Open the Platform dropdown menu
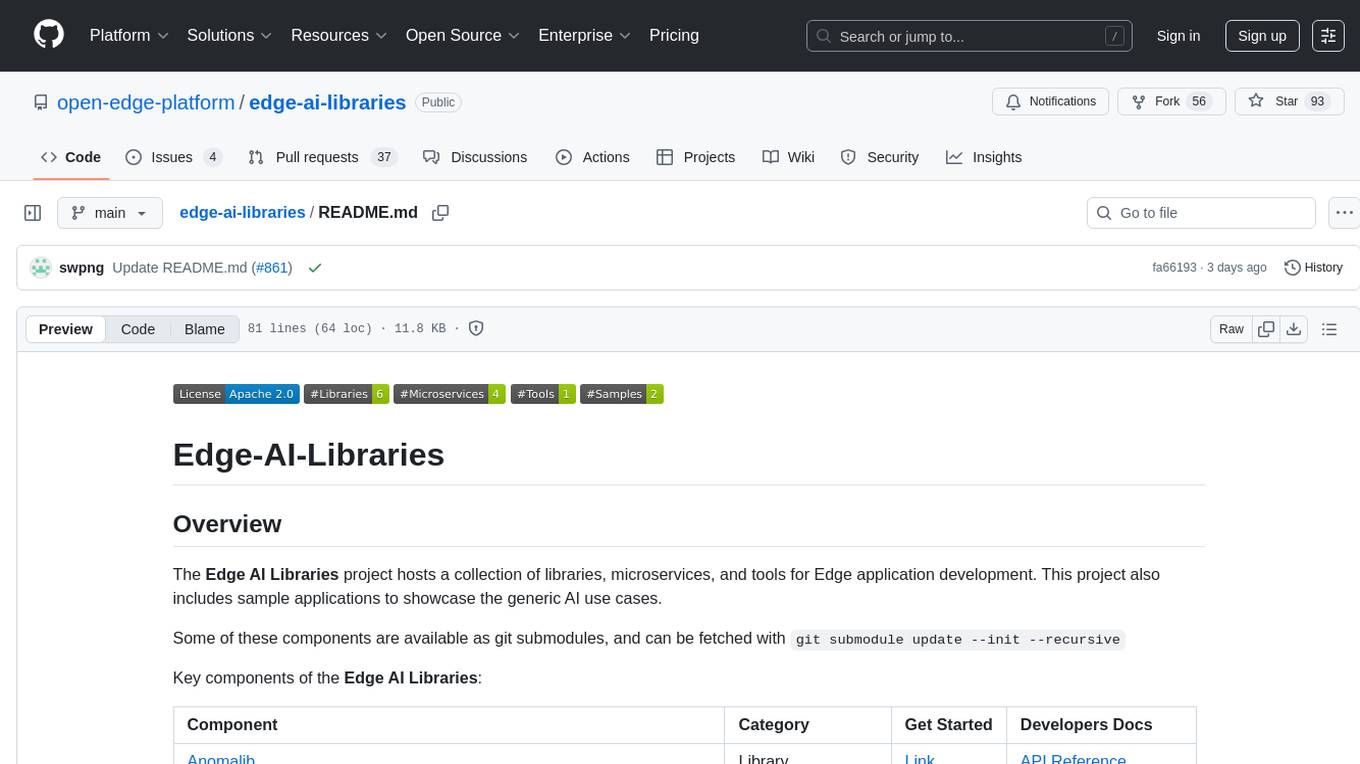Screen dimensions: 1360x764 (129, 35)
